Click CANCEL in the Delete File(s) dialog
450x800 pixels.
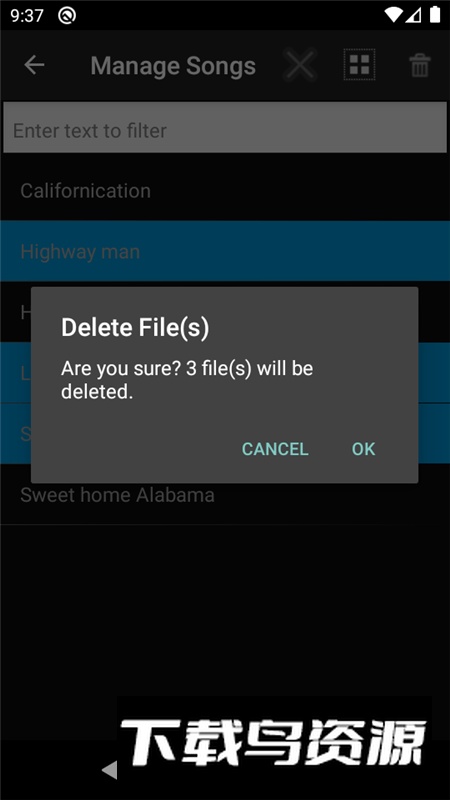pyautogui.click(x=275, y=449)
